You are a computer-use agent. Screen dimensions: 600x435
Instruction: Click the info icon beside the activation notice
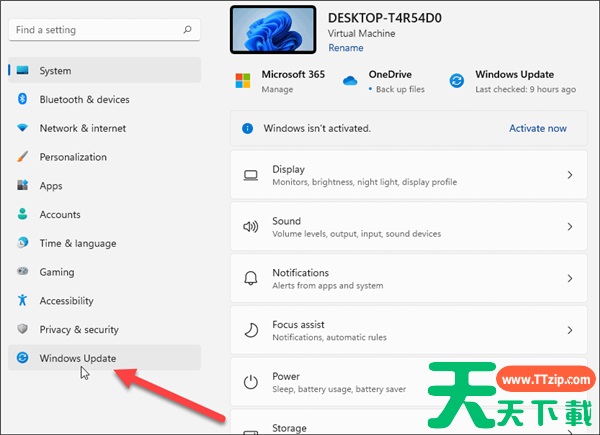(x=248, y=128)
